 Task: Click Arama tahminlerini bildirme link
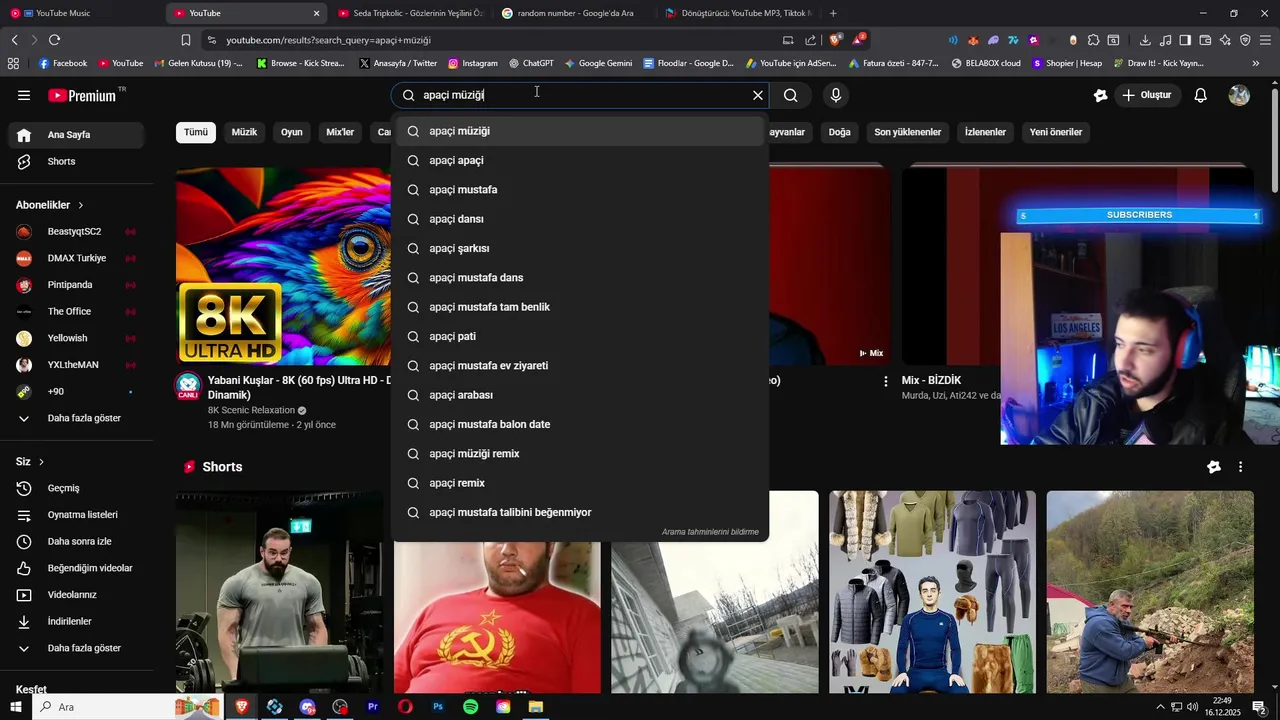(x=710, y=532)
